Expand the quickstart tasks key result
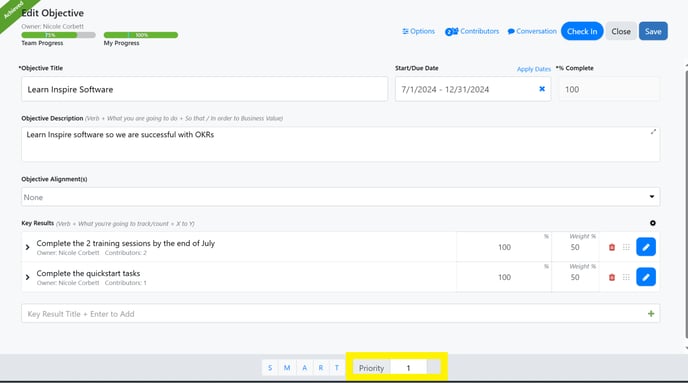The width and height of the screenshot is (688, 383). pyautogui.click(x=28, y=277)
